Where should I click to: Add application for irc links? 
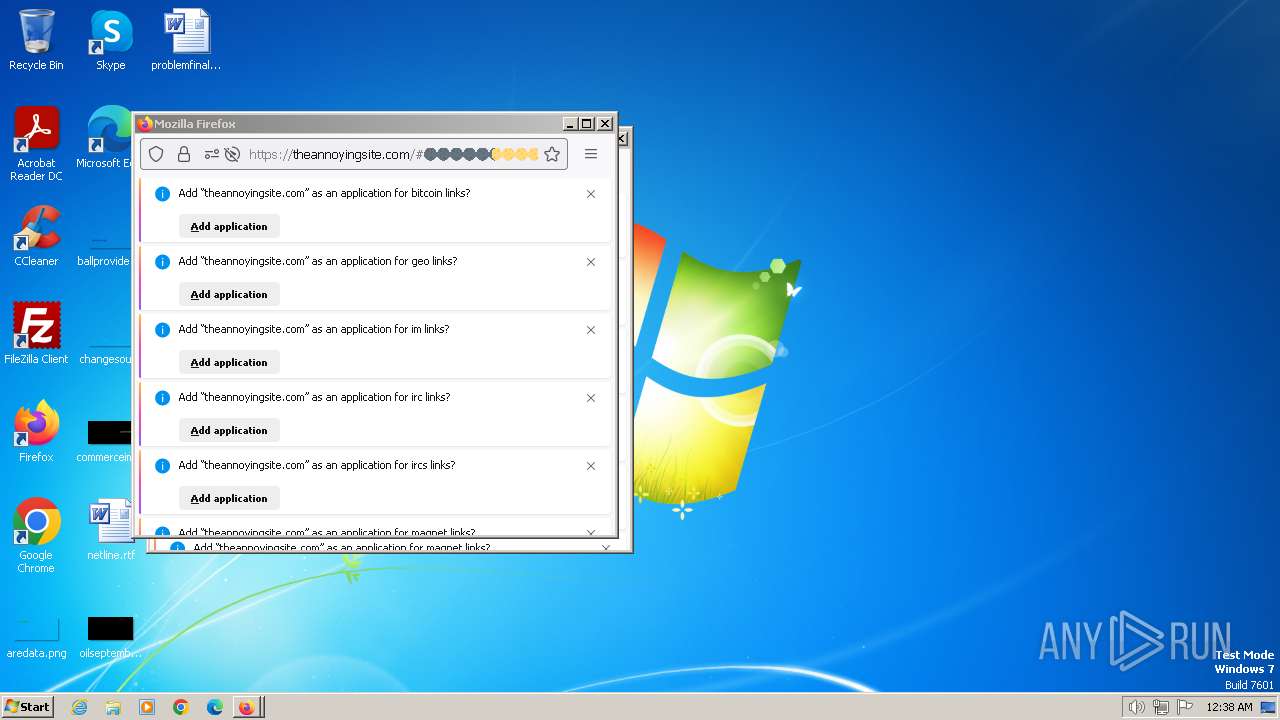(x=229, y=430)
